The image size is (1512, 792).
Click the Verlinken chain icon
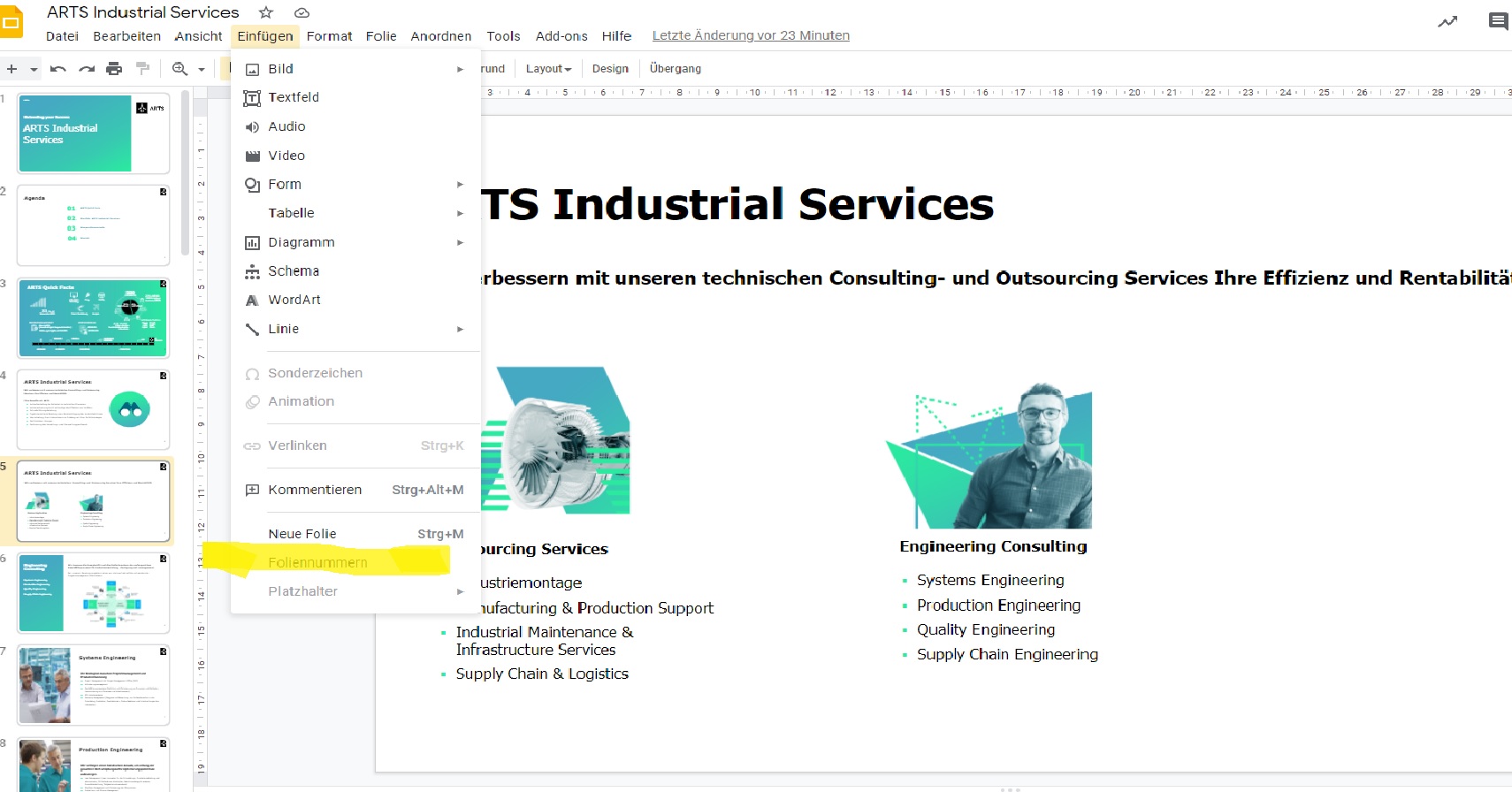click(x=252, y=446)
